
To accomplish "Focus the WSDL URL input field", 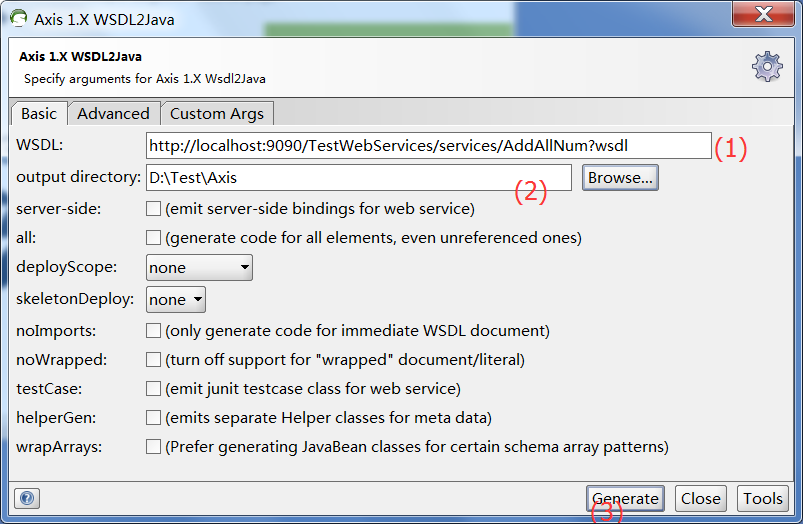I will point(429,145).
